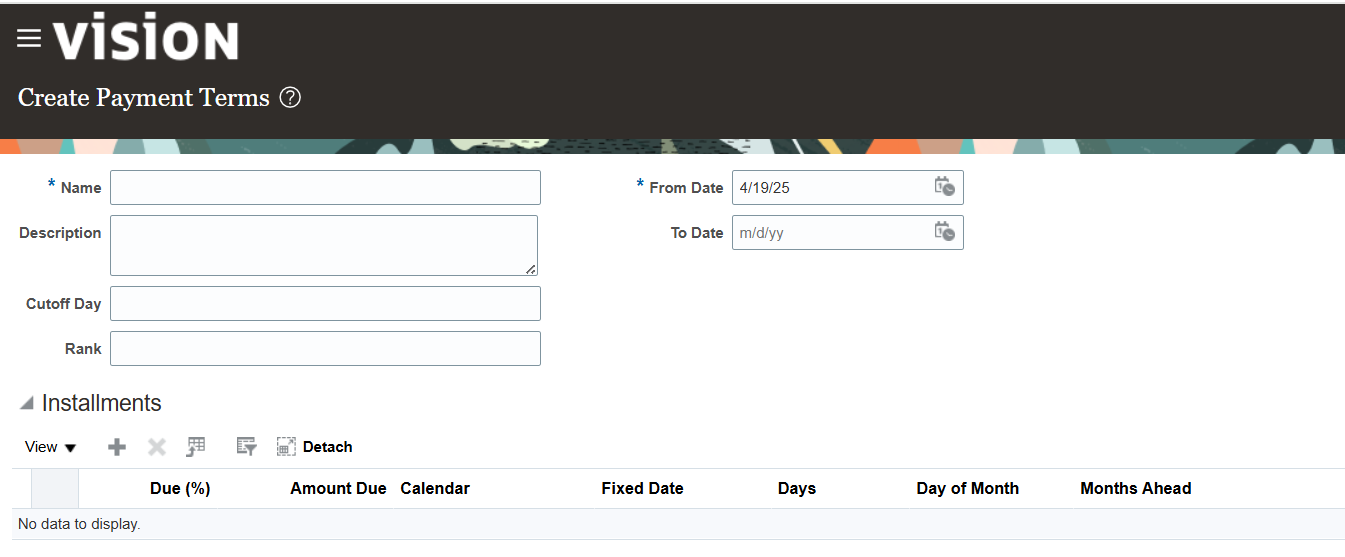Click the Rank input field
Viewport: 1345px width, 557px height.
point(325,348)
